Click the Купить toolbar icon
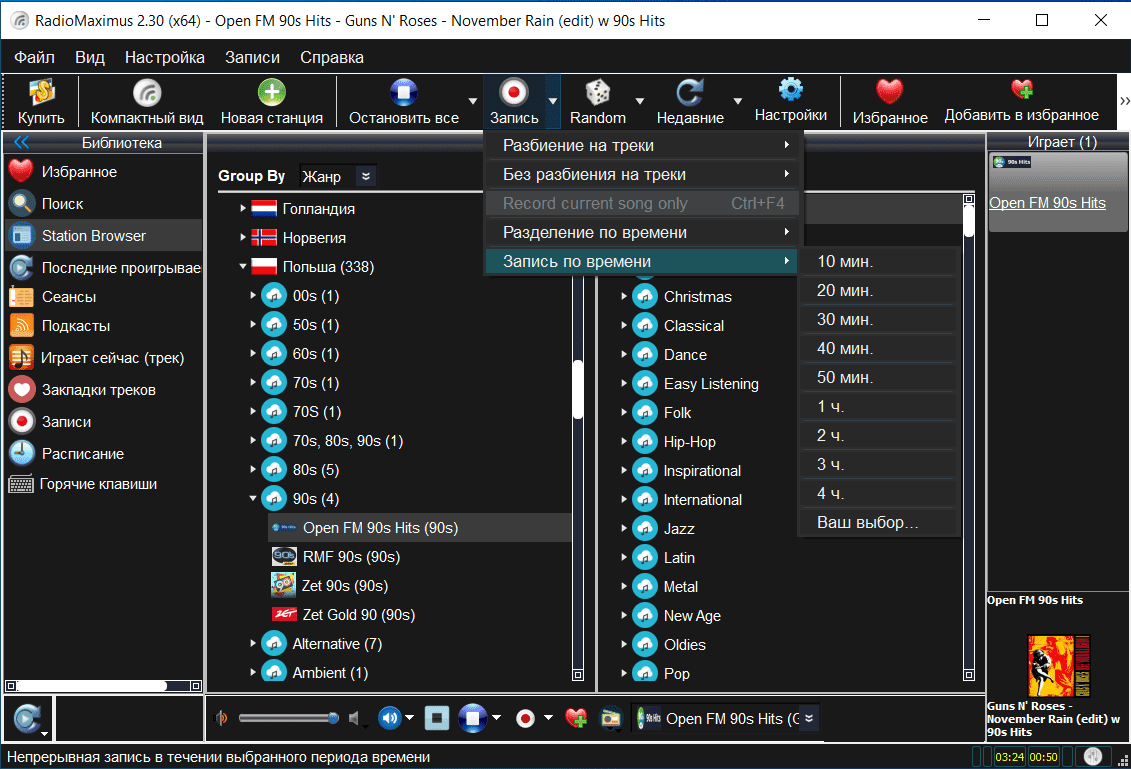 41,102
